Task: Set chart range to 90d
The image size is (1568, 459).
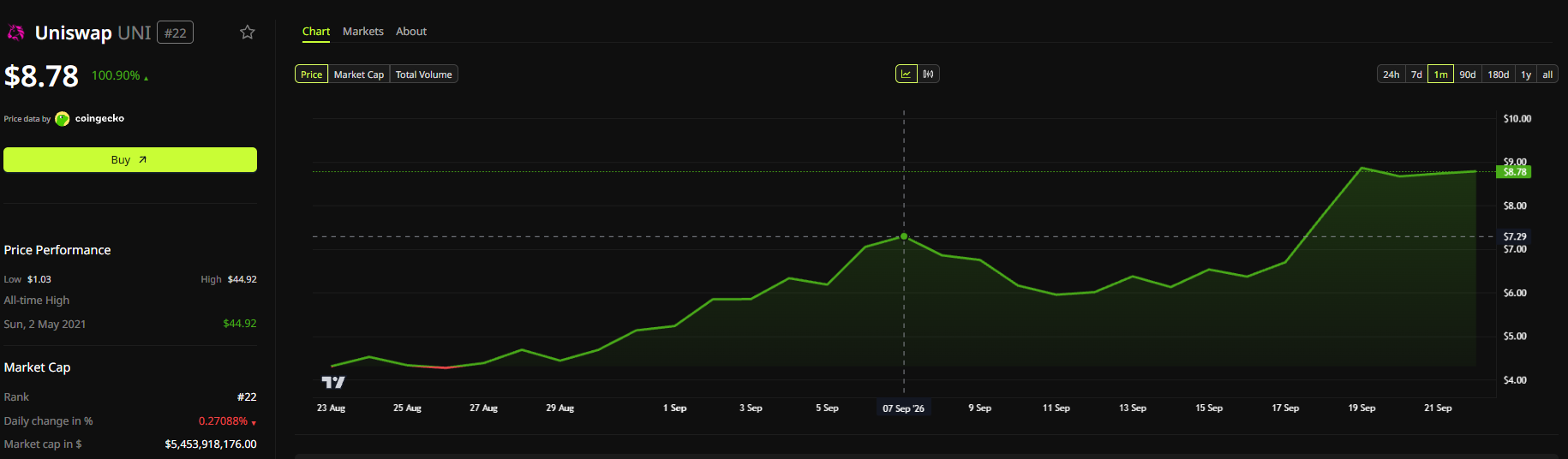Action: coord(1468,75)
